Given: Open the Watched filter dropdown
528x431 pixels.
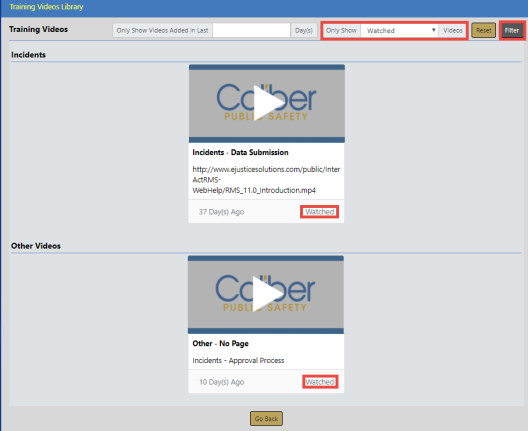Looking at the screenshot, I should point(399,31).
